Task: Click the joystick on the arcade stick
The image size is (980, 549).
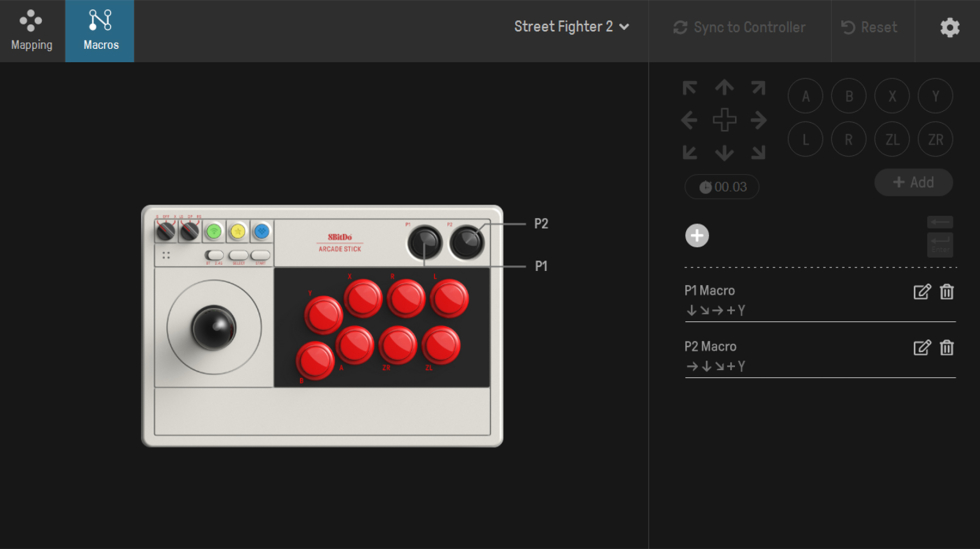Action: (x=214, y=327)
